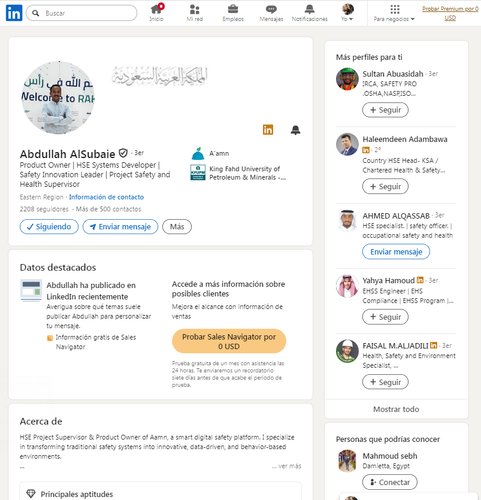
Task: Open Mahmoud sebh profile name
Action: click(390, 456)
